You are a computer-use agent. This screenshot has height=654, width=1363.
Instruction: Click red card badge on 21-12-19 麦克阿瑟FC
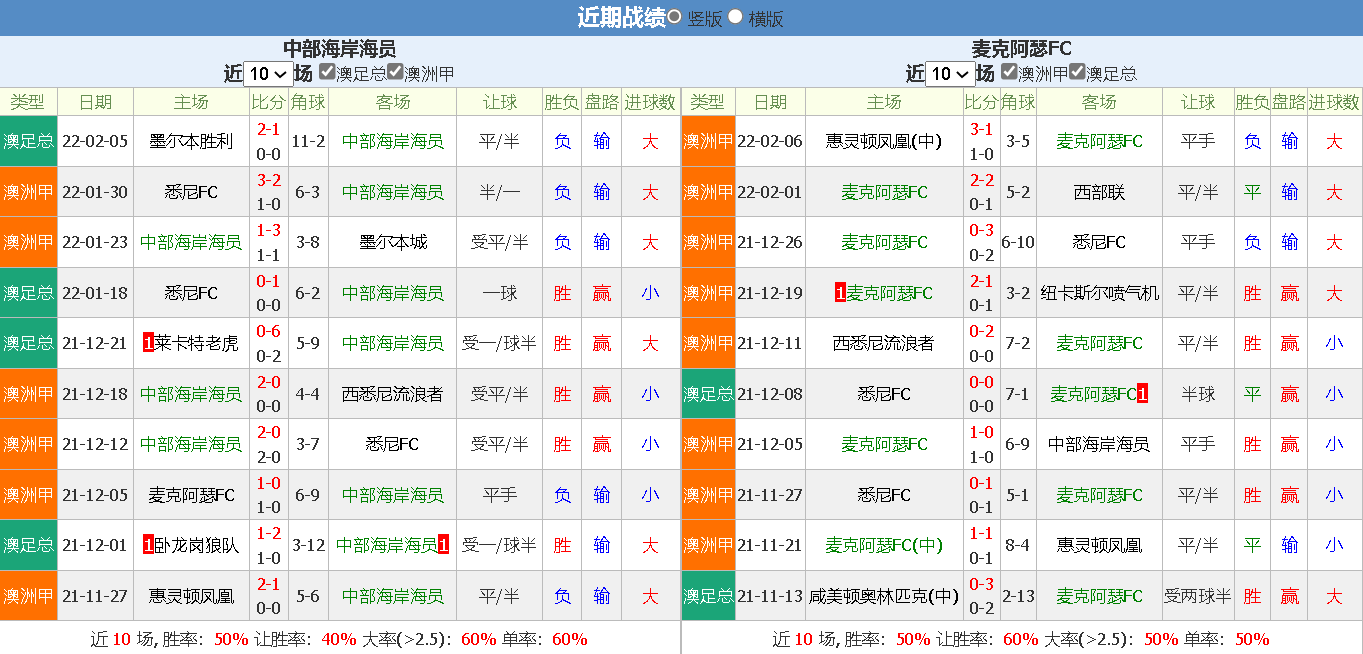point(840,293)
